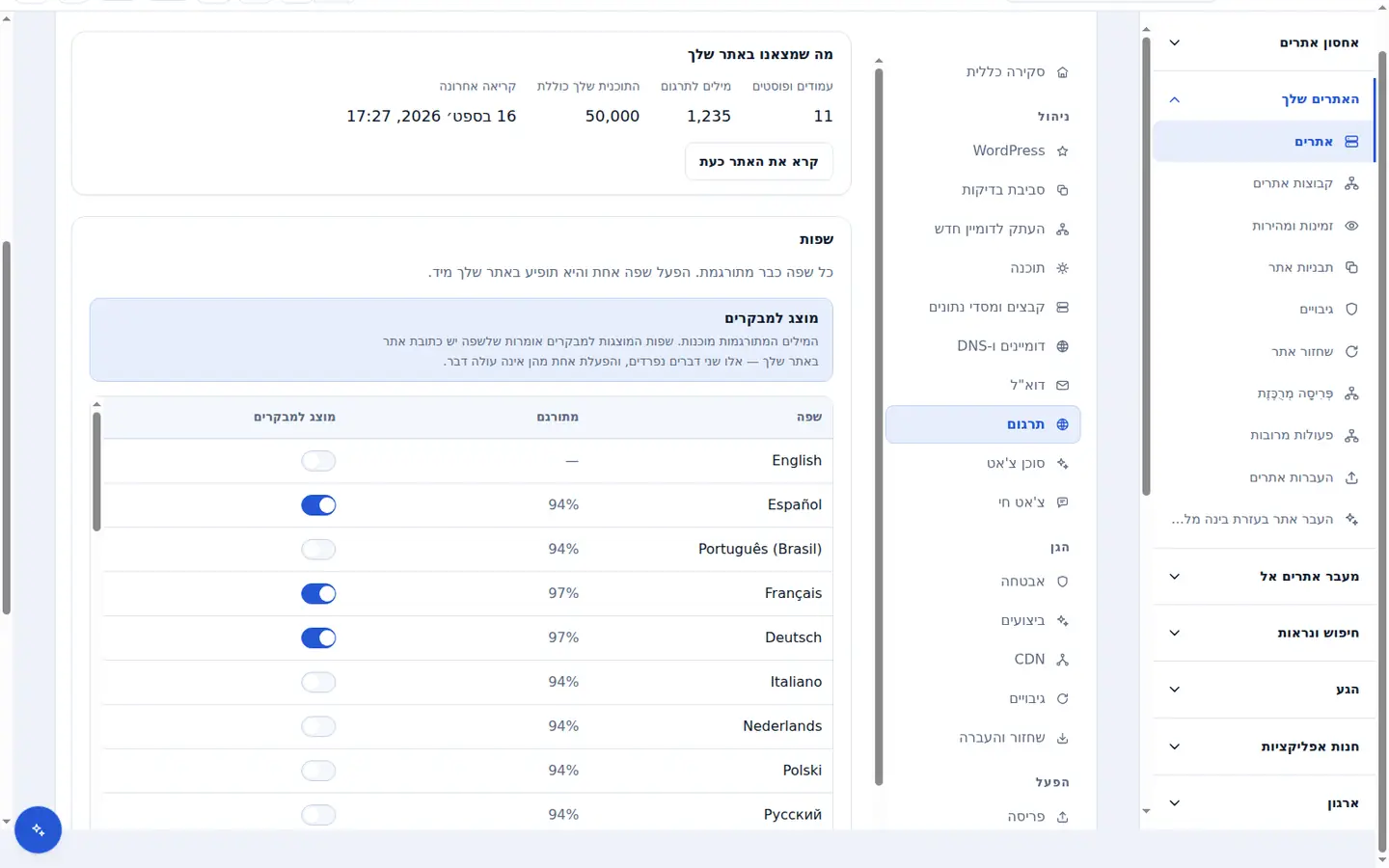Open the תבניות אתר link
Viewport: 1389px width, 868px height.
[x=1265, y=267]
